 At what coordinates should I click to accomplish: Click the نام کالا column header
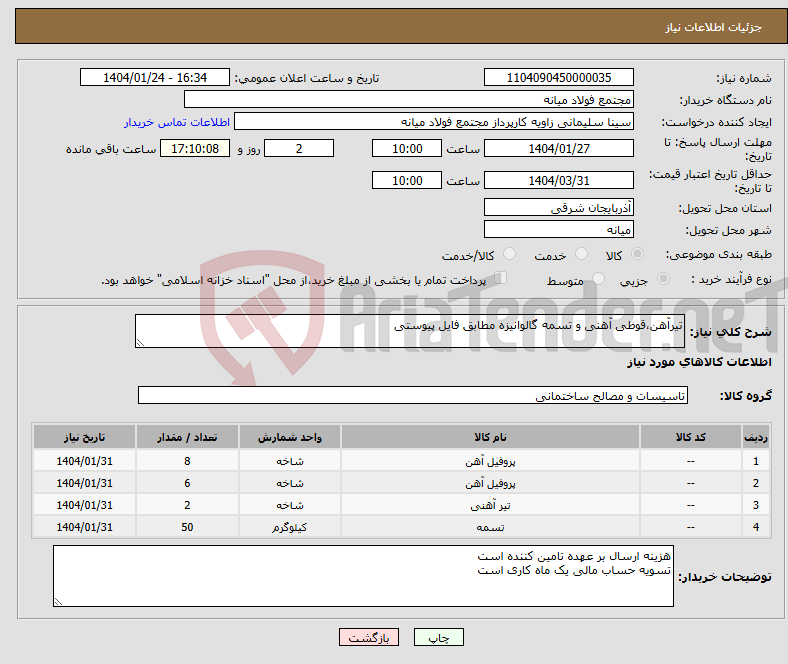click(490, 437)
